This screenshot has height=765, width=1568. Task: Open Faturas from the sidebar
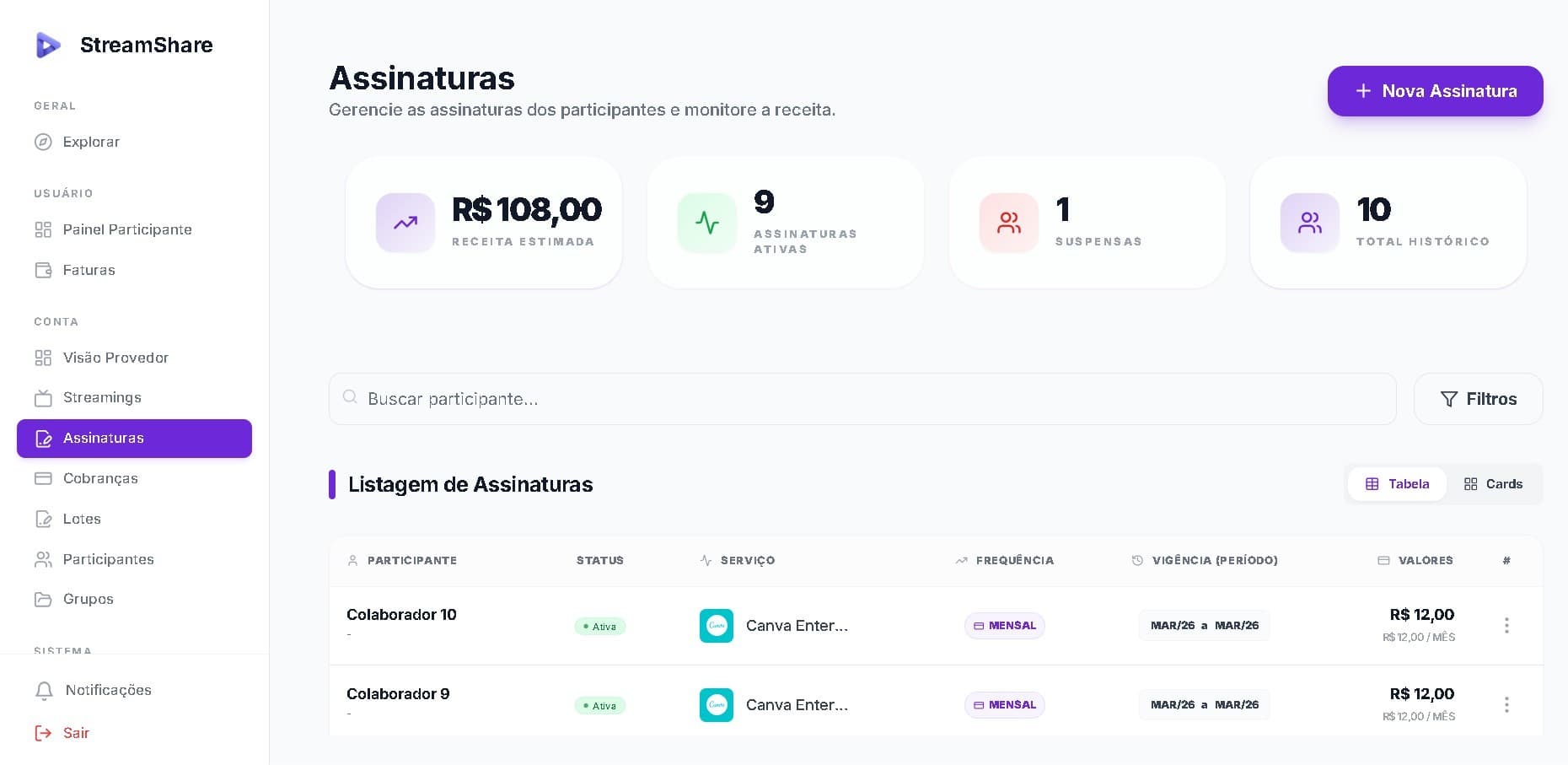point(89,270)
